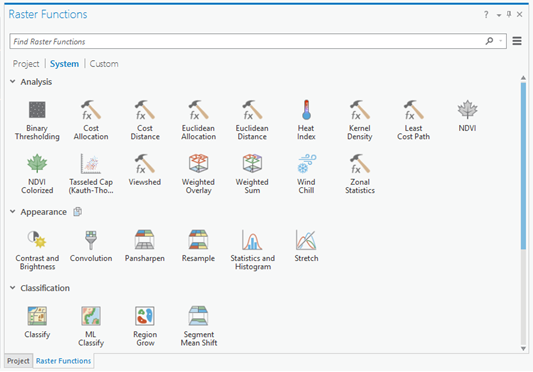Select the Euclidean Distance function
Image resolution: width=533 pixels, height=372 pixels.
click(252, 120)
